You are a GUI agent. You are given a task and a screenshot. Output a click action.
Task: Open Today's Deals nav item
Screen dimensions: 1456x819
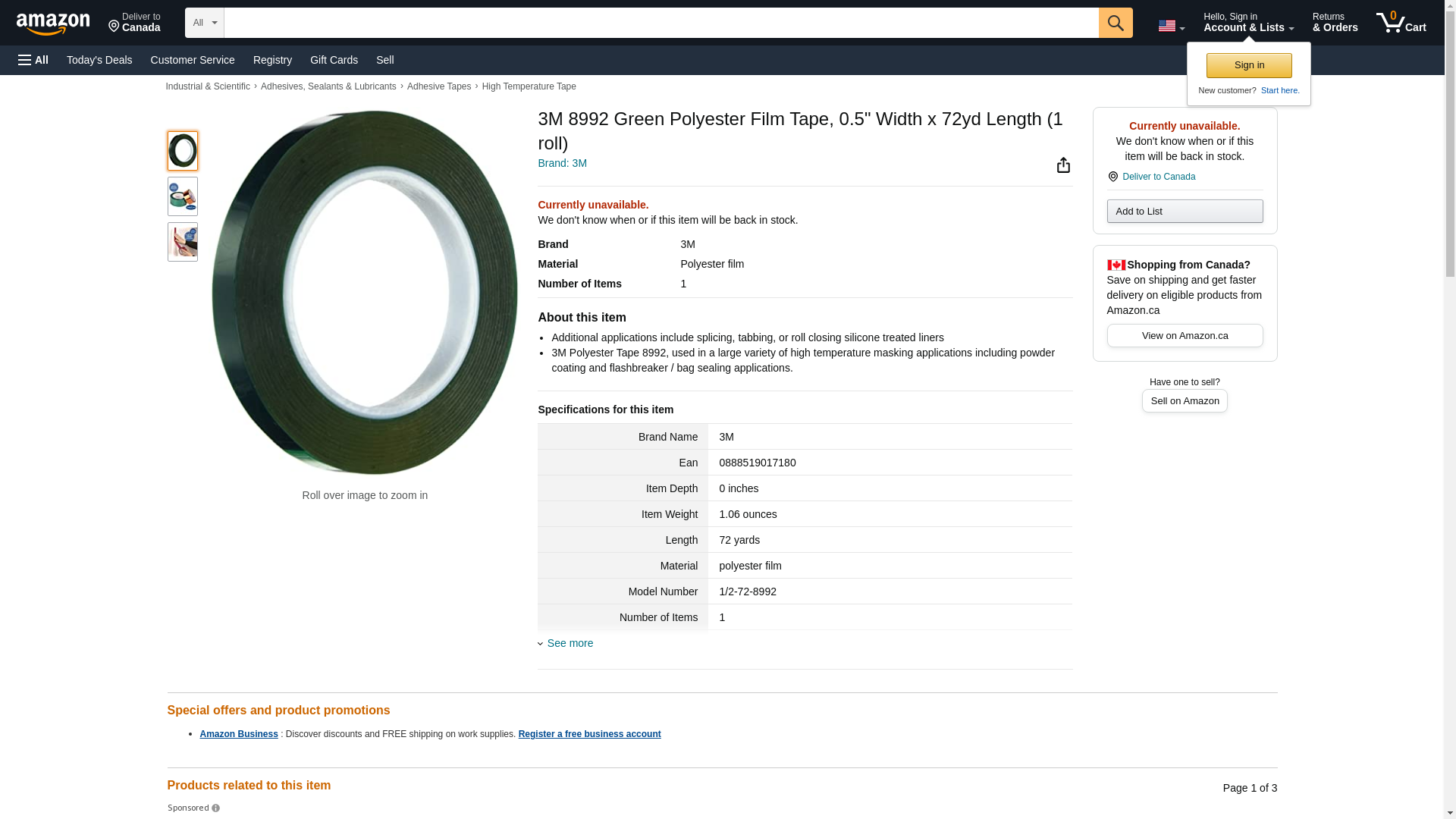pyautogui.click(x=99, y=60)
